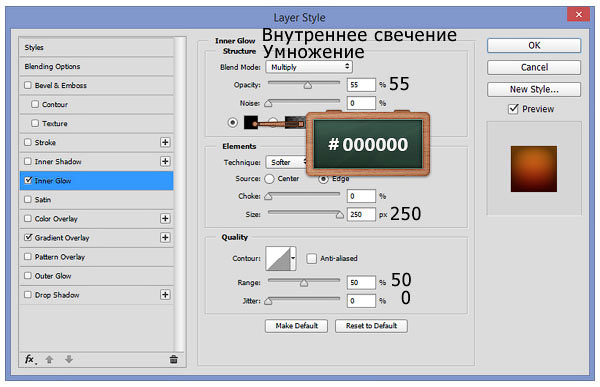
Task: Enable the Texture checkbox
Action: click(35, 123)
